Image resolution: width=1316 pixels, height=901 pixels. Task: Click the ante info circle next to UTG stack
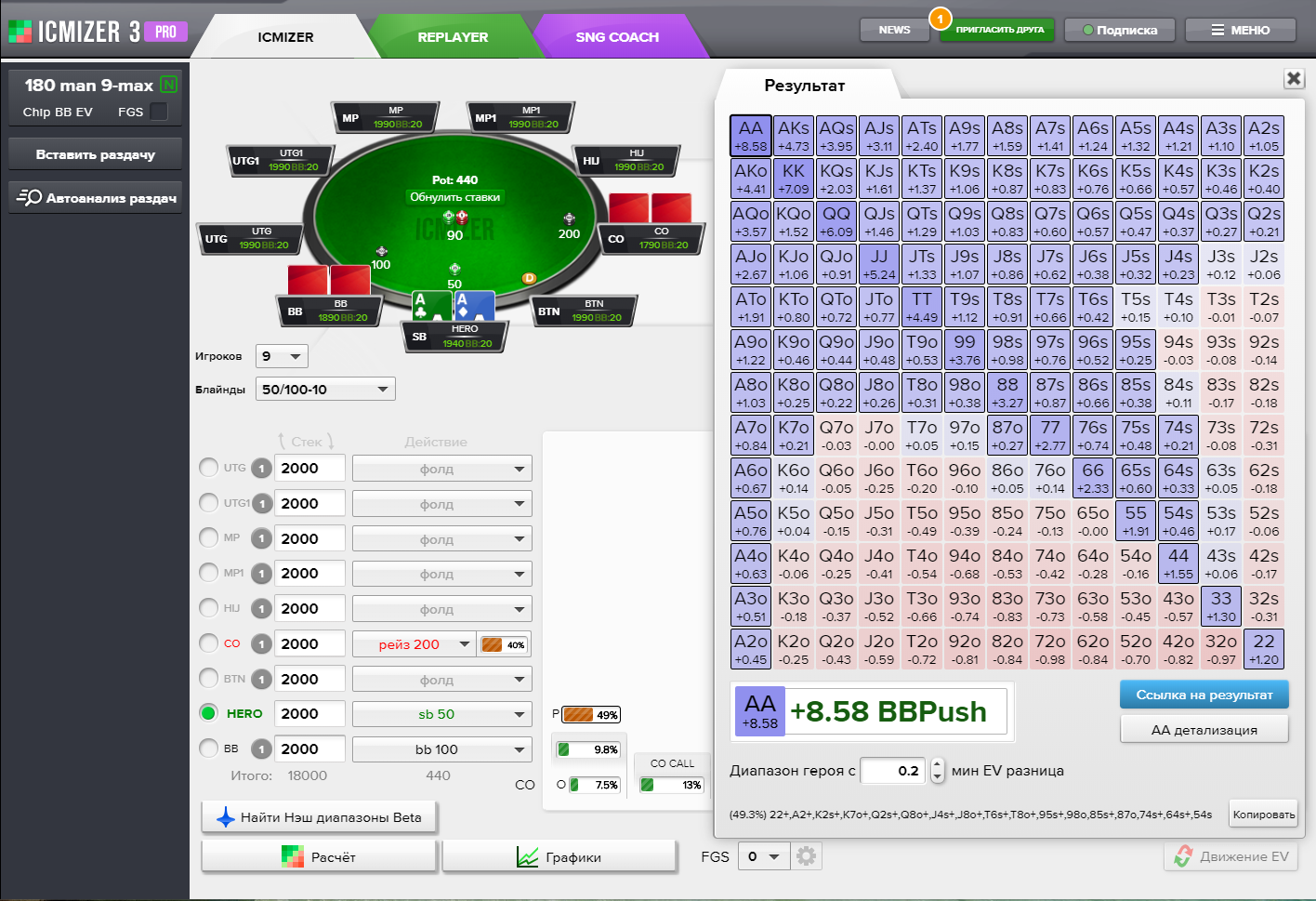(x=262, y=469)
